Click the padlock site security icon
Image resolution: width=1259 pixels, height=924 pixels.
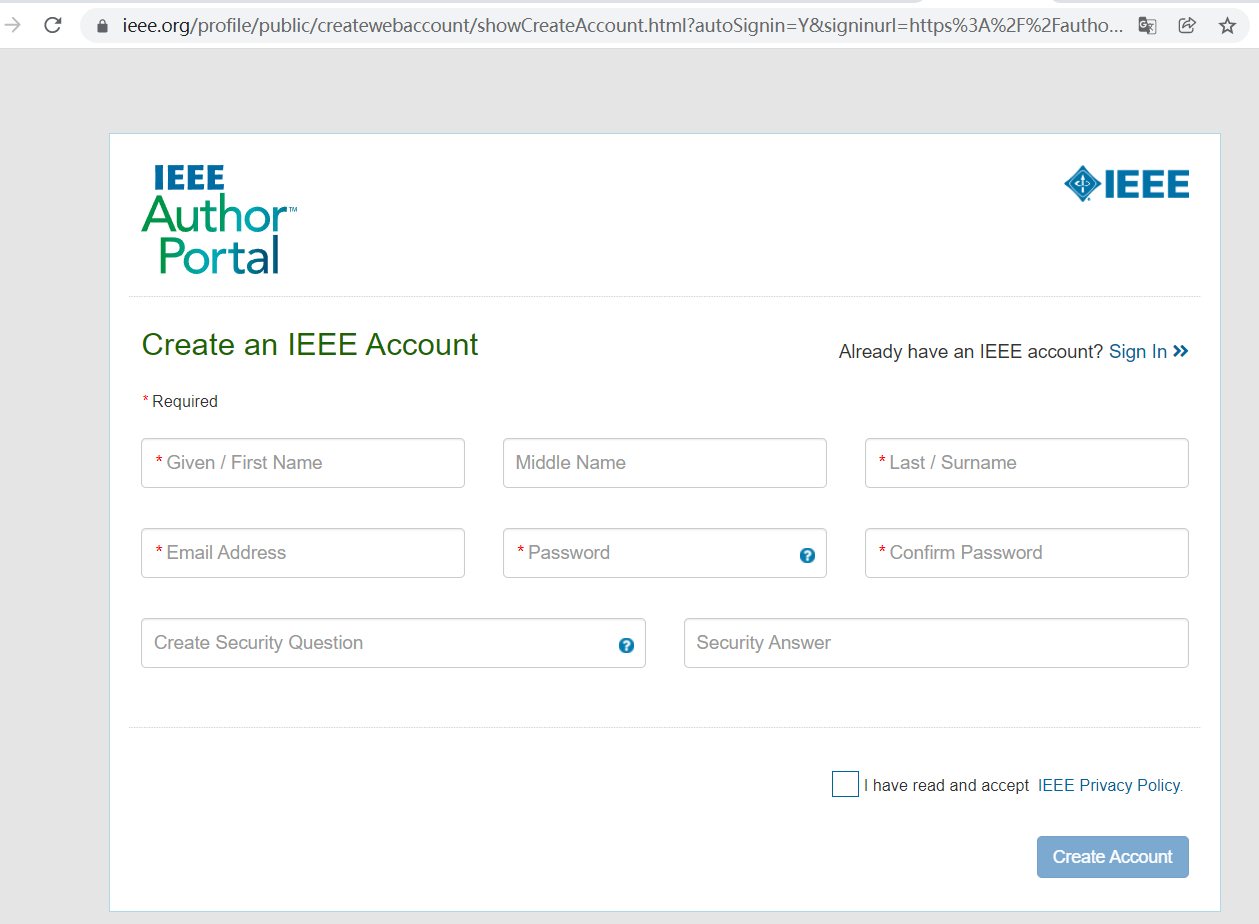click(100, 25)
